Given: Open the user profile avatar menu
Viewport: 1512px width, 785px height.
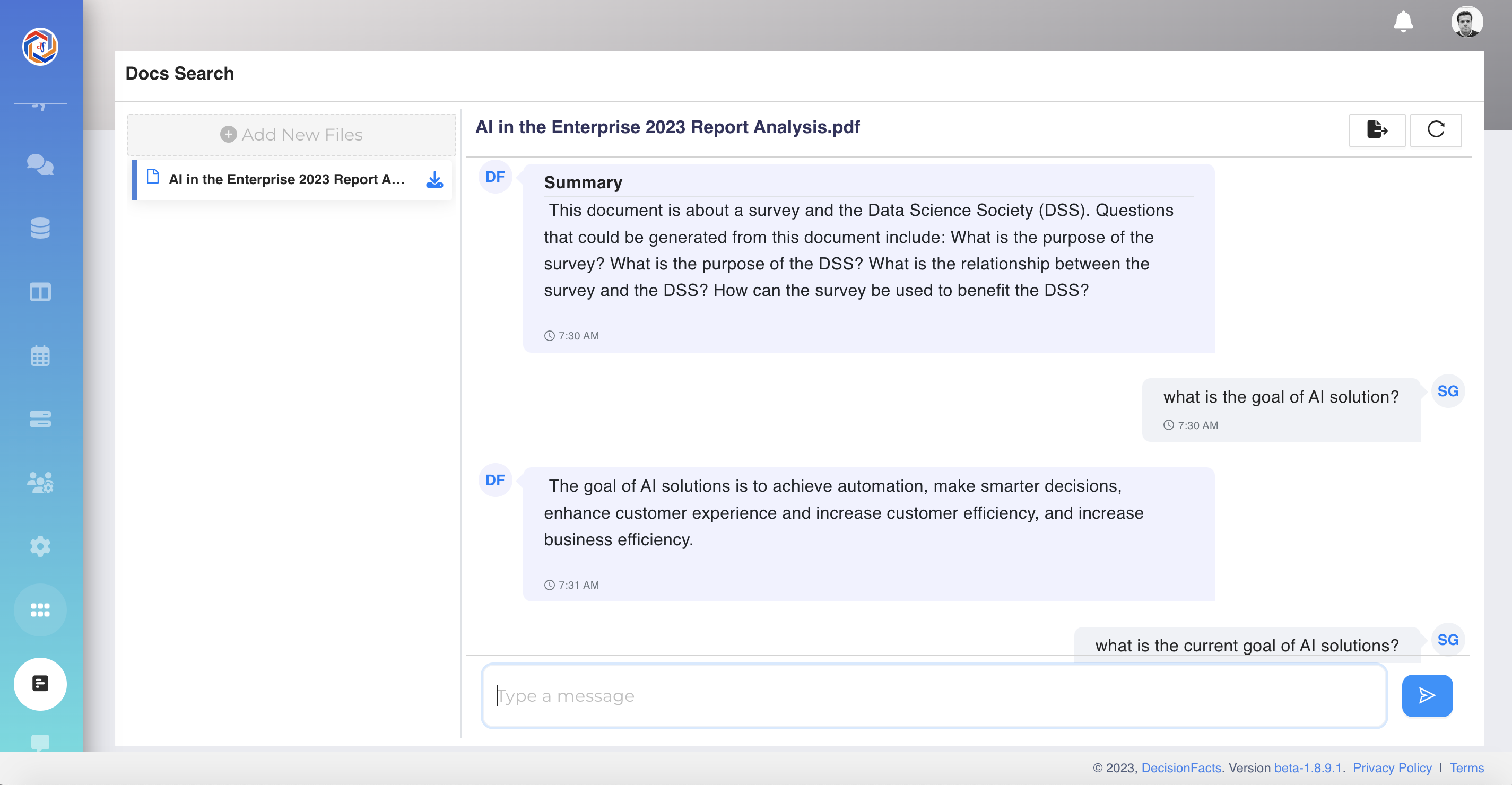Looking at the screenshot, I should [1466, 22].
